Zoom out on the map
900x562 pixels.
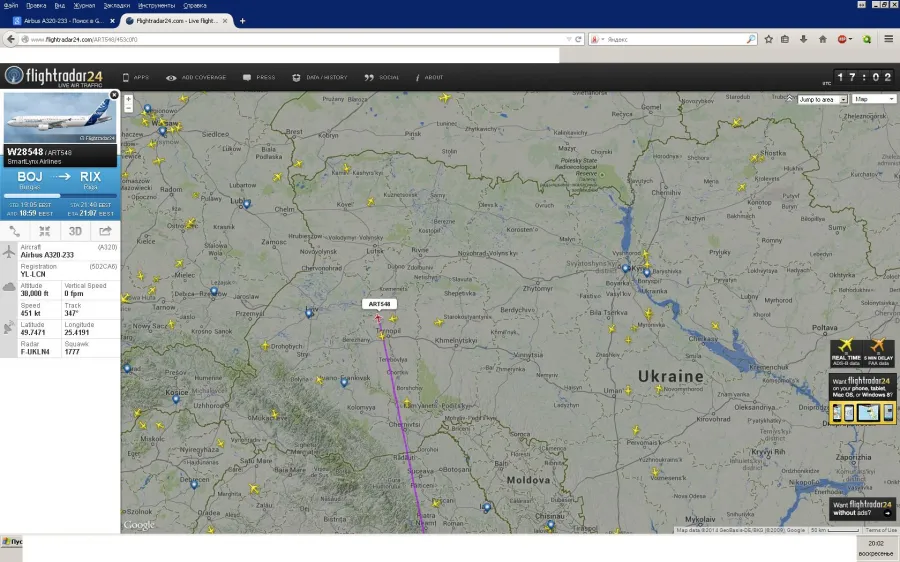(x=129, y=108)
